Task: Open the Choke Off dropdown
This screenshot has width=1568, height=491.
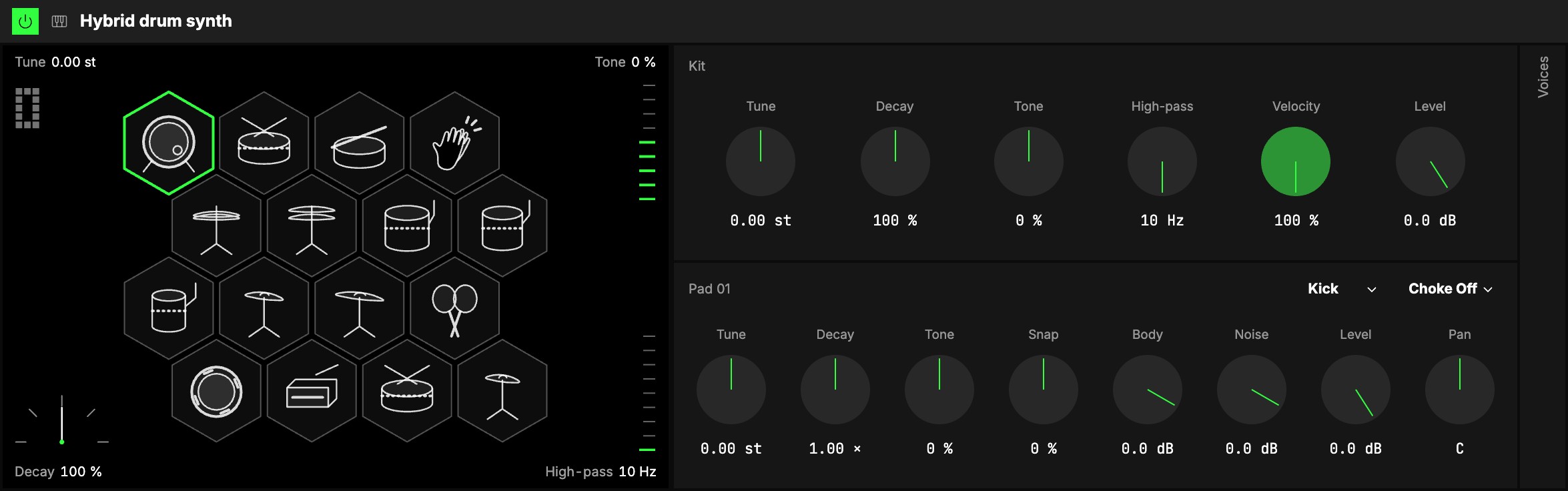Action: tap(1450, 289)
